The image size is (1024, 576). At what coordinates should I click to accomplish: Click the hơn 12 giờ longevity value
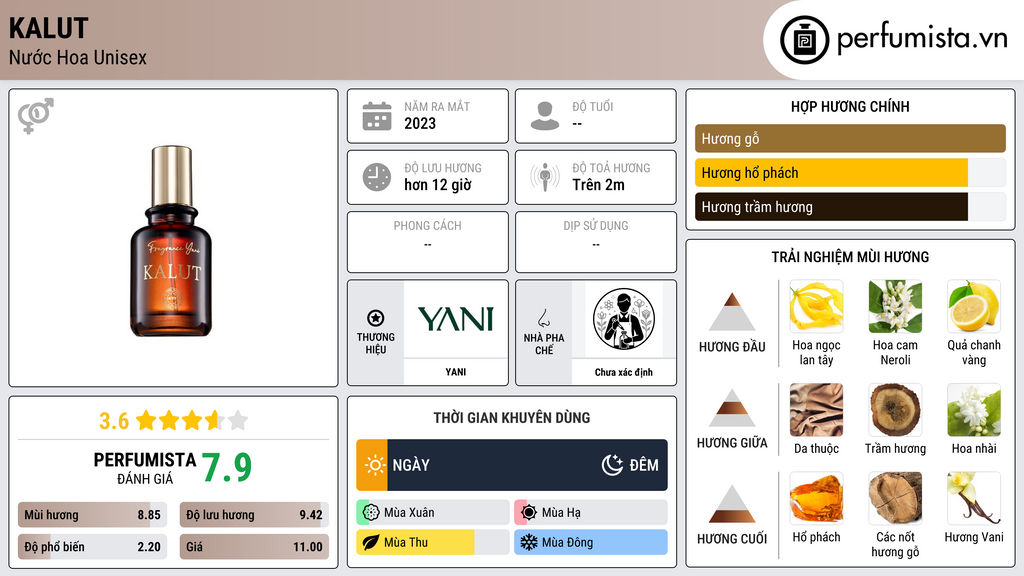coord(438,185)
